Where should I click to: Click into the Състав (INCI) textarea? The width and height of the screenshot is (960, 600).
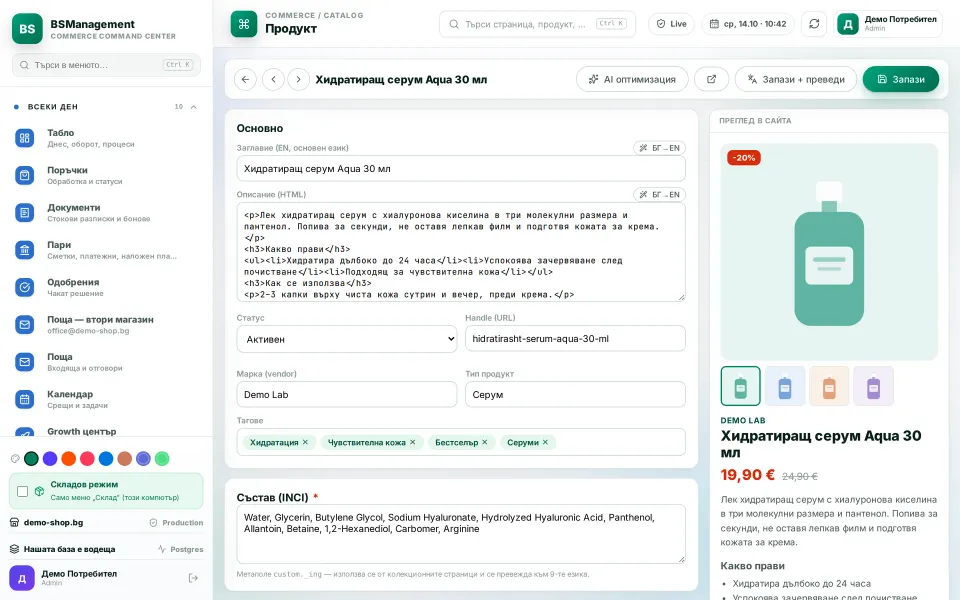click(461, 534)
